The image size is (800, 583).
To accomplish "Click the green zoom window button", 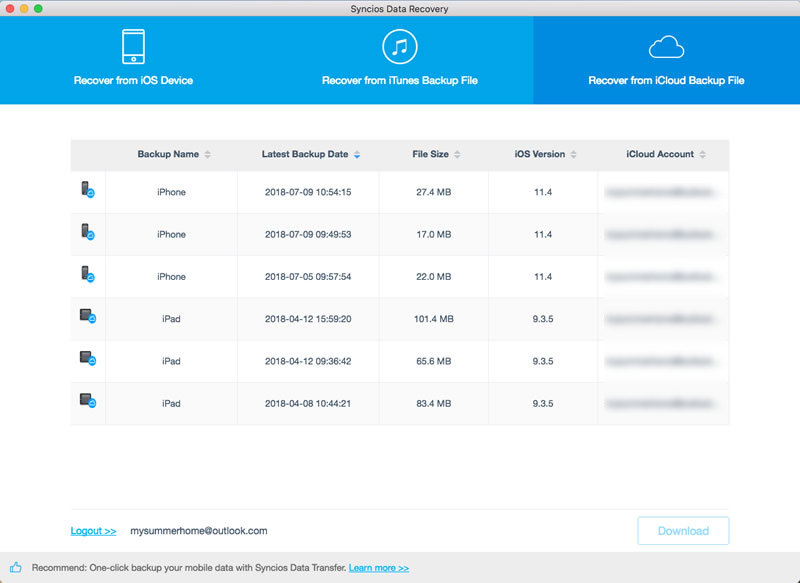I will (38, 9).
